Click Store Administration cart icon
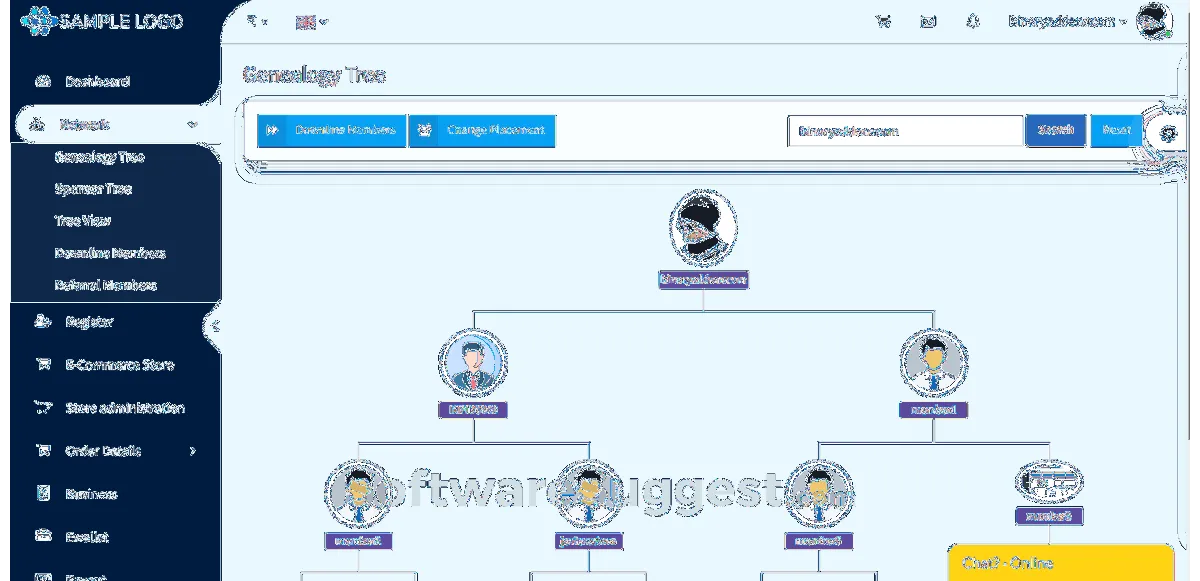Screen dimensions: 1200x581 pyautogui.click(x=43, y=408)
